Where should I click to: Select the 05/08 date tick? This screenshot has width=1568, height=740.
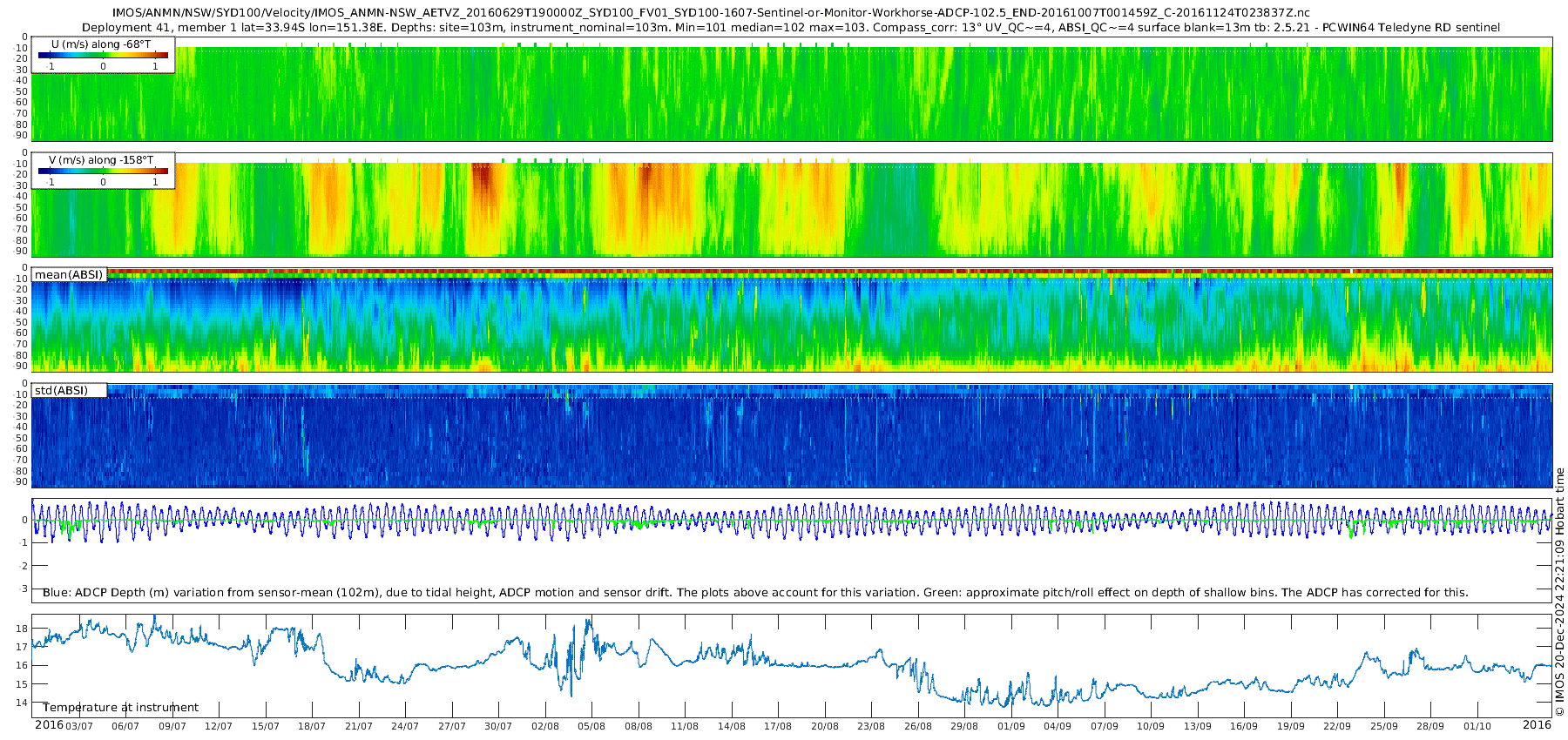pyautogui.click(x=591, y=726)
